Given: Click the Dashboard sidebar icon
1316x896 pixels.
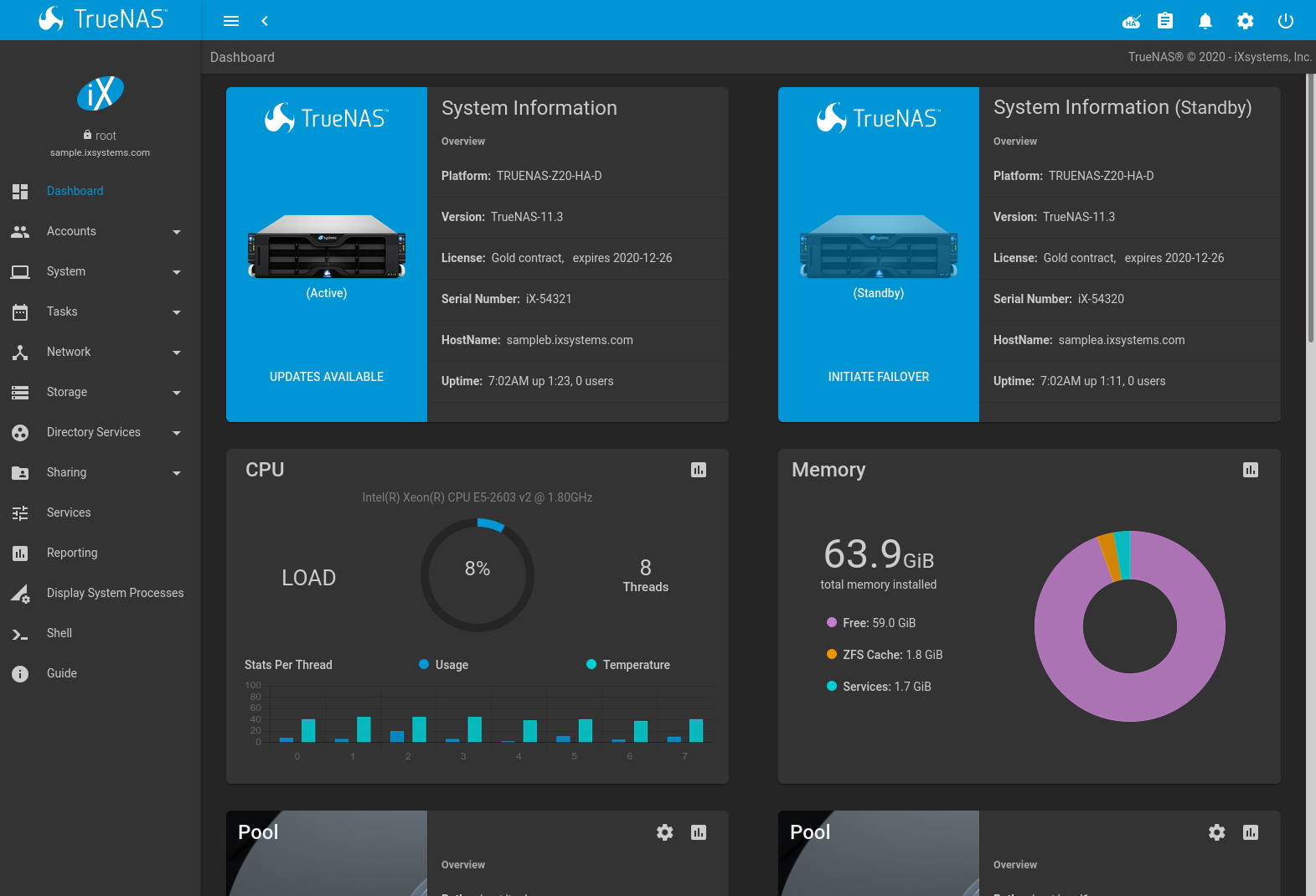Looking at the screenshot, I should click(20, 191).
